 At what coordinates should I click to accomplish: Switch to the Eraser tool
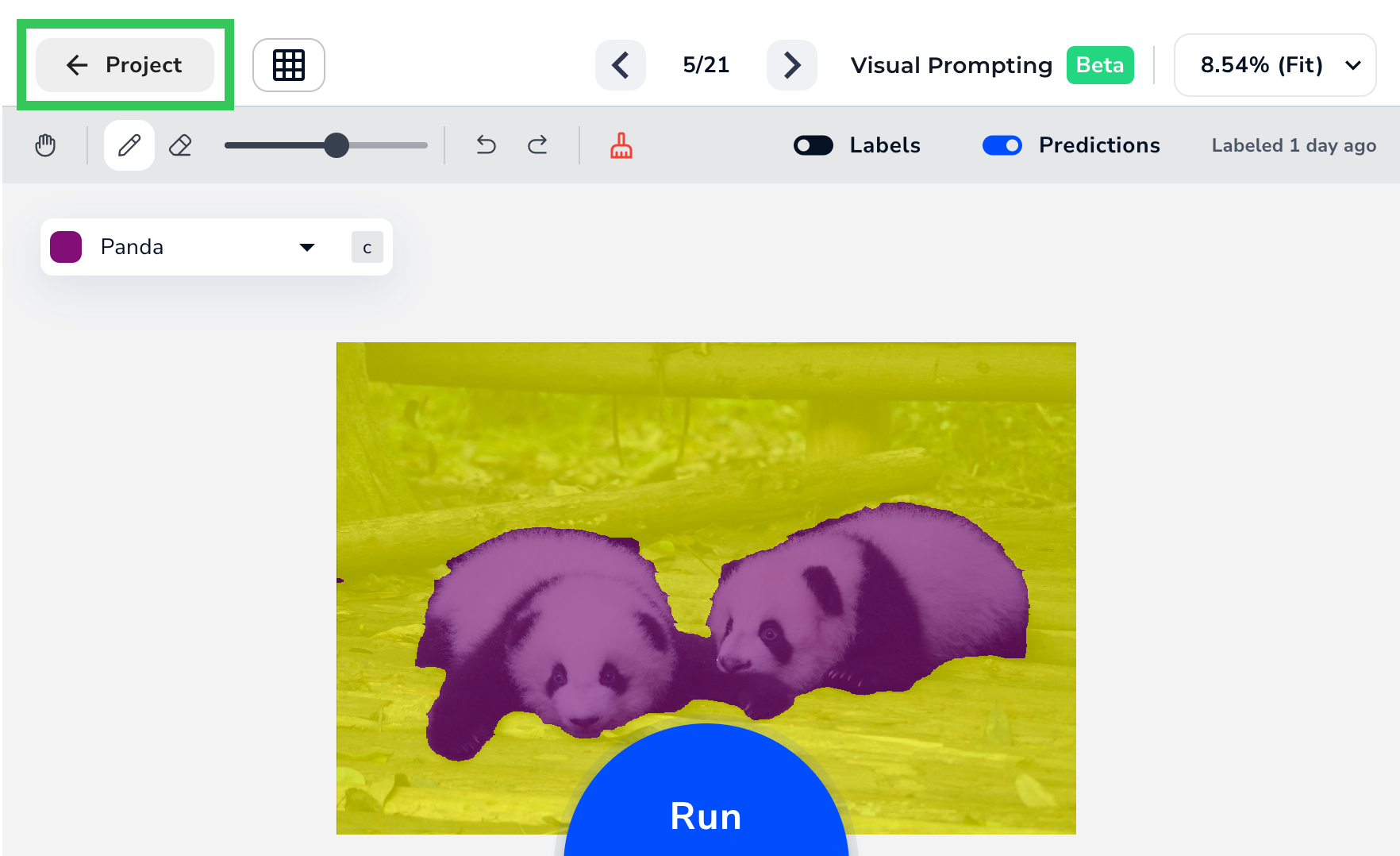[x=179, y=145]
